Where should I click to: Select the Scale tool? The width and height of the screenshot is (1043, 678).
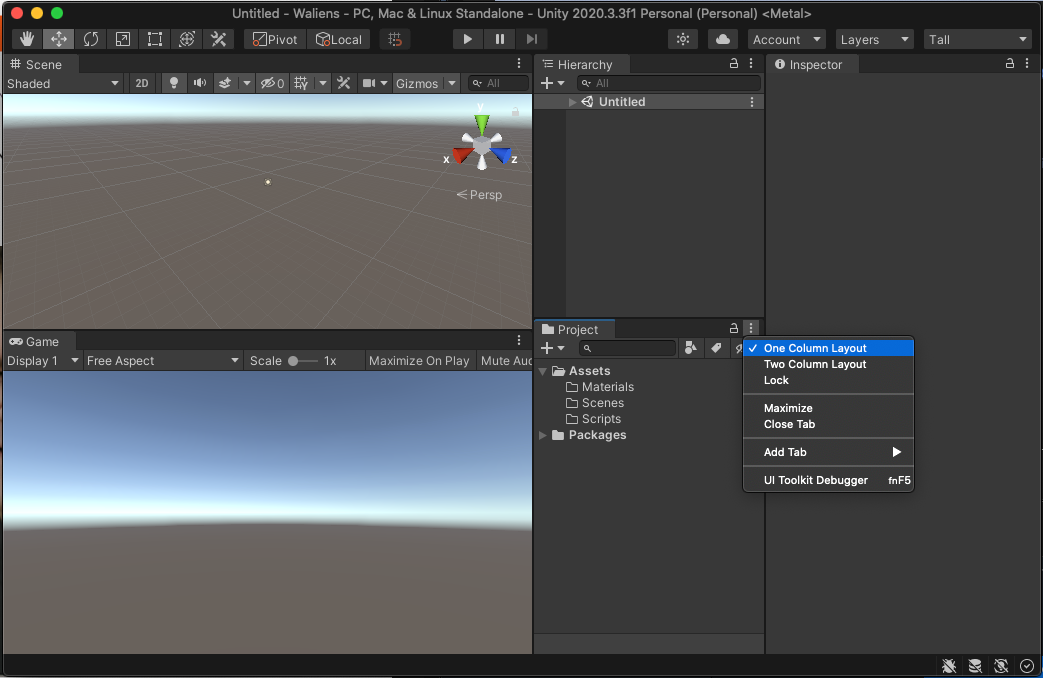click(123, 39)
